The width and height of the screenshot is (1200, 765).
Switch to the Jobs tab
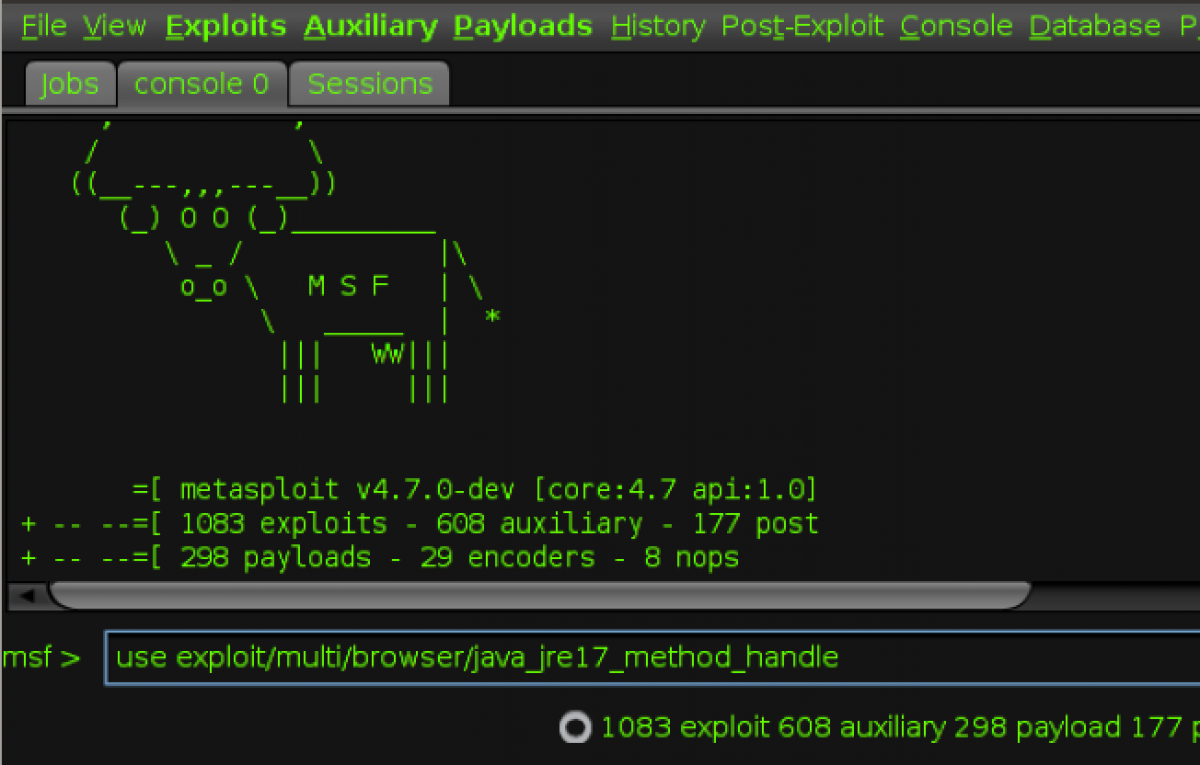click(x=69, y=85)
